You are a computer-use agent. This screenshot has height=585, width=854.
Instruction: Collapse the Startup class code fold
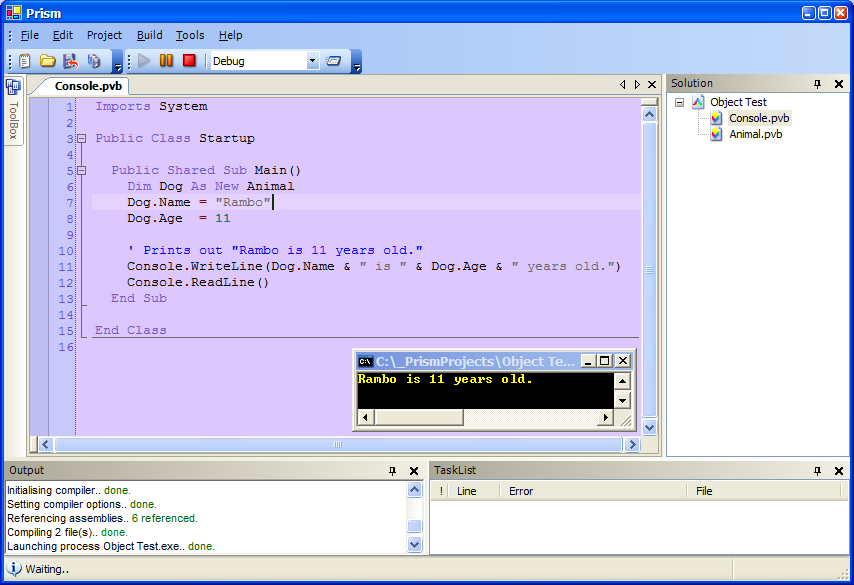82,139
